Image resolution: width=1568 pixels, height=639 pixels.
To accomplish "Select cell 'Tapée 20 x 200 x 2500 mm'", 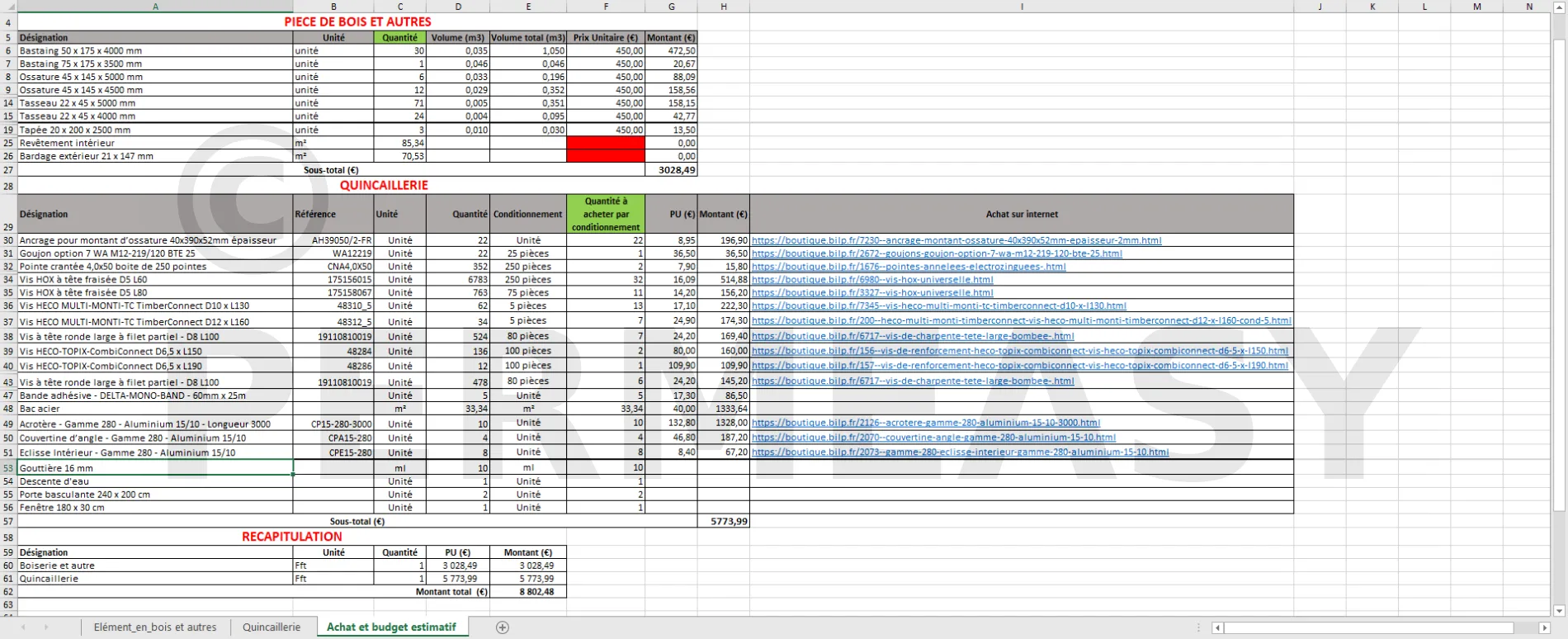I will [x=155, y=130].
